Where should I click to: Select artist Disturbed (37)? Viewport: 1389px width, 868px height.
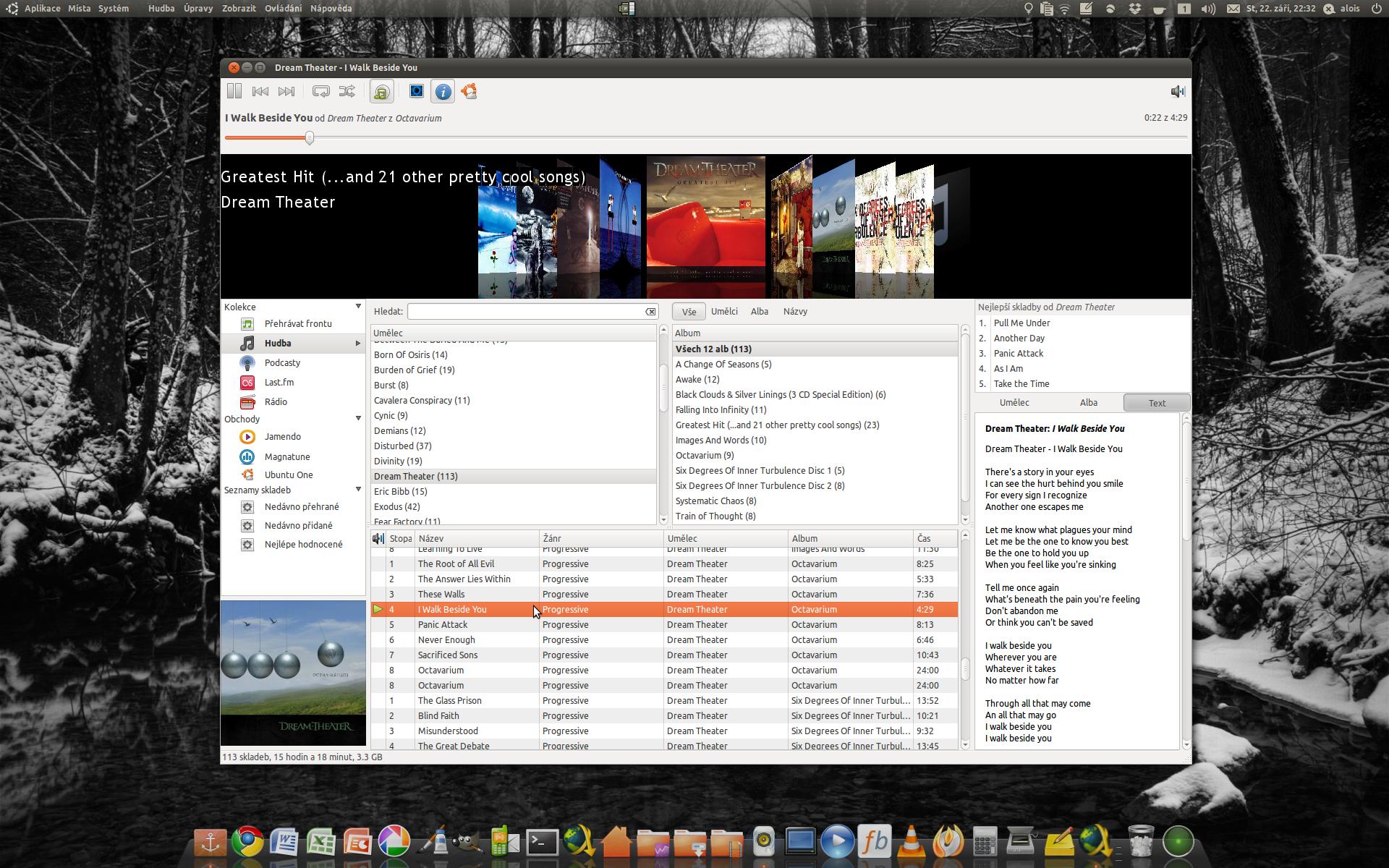point(514,446)
